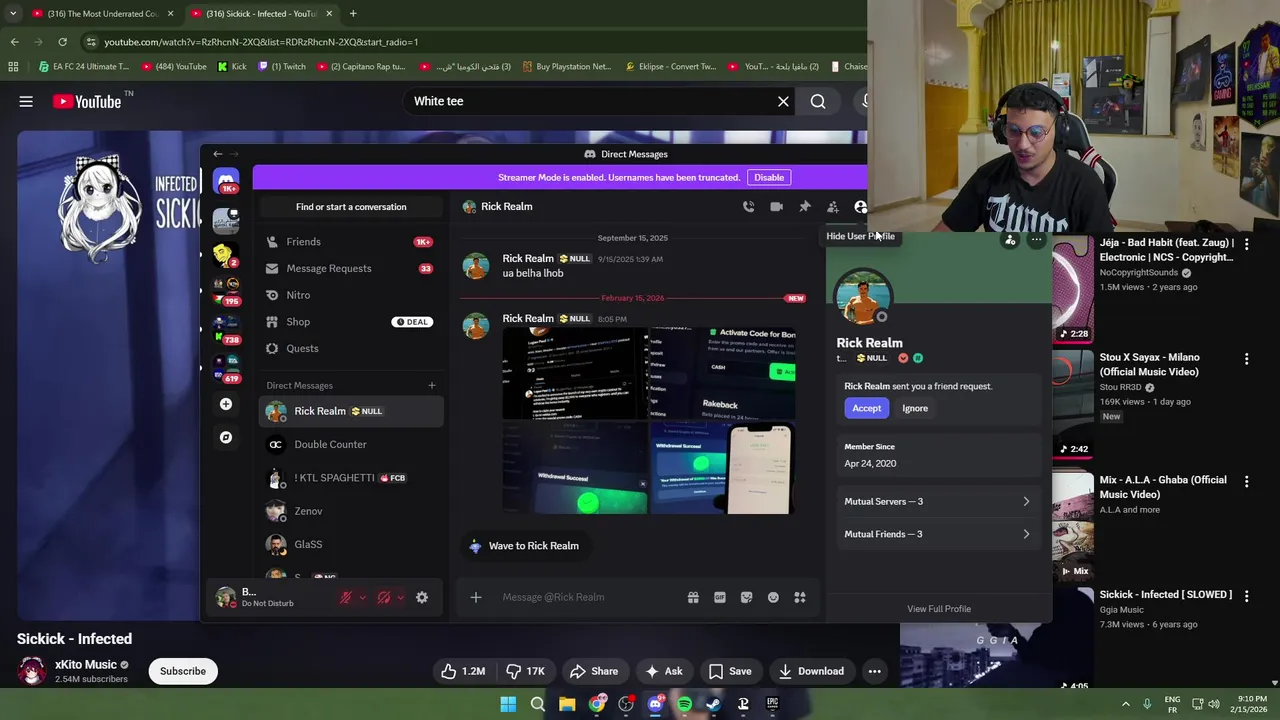
Task: Open Discover servers compass icon
Action: 226,437
